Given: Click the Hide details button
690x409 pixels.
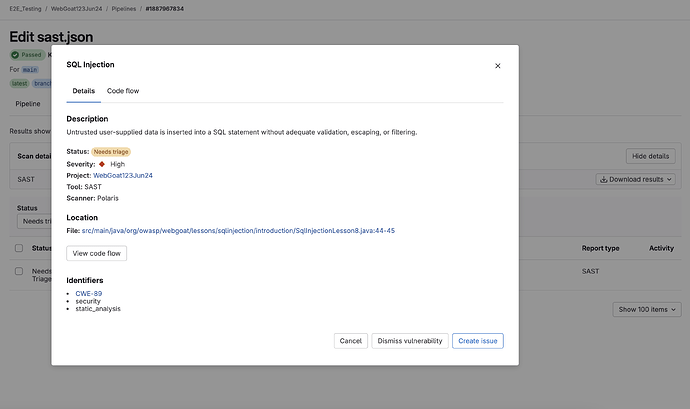Looking at the screenshot, I should (x=650, y=156).
